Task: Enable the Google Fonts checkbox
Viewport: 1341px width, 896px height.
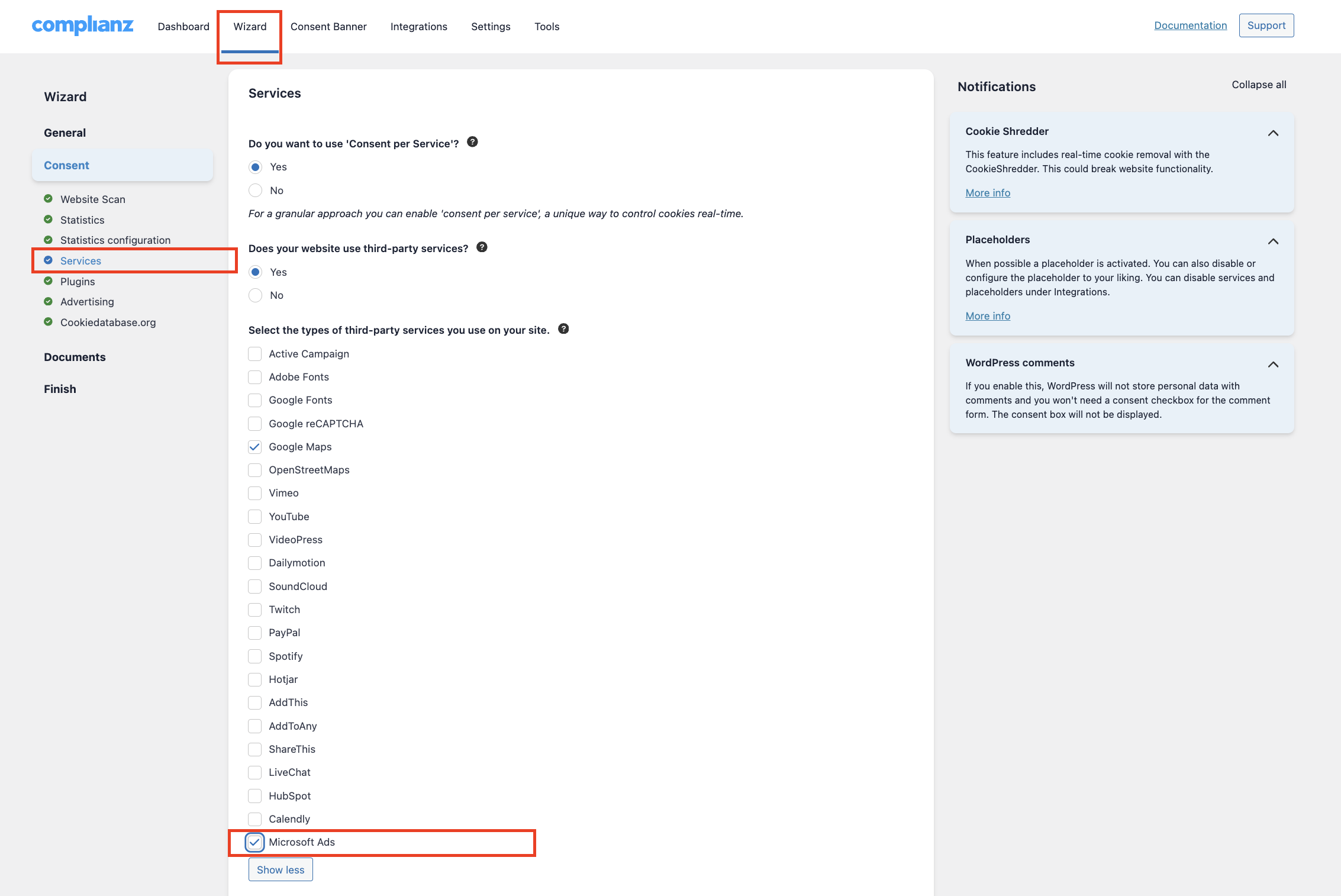Action: [254, 400]
